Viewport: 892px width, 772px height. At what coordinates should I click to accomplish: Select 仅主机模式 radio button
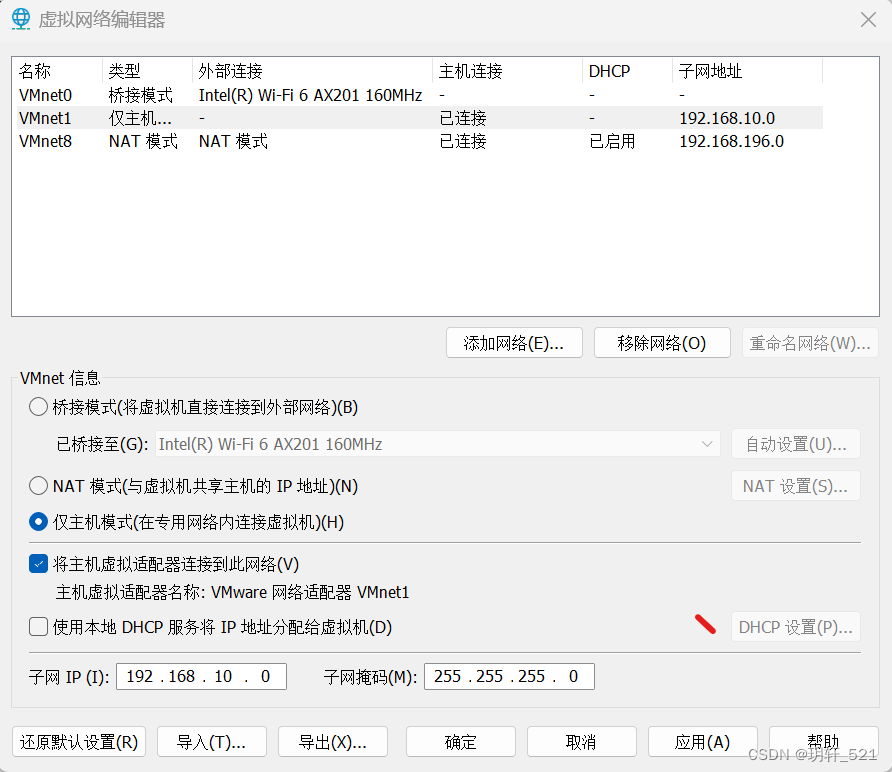pos(39,522)
